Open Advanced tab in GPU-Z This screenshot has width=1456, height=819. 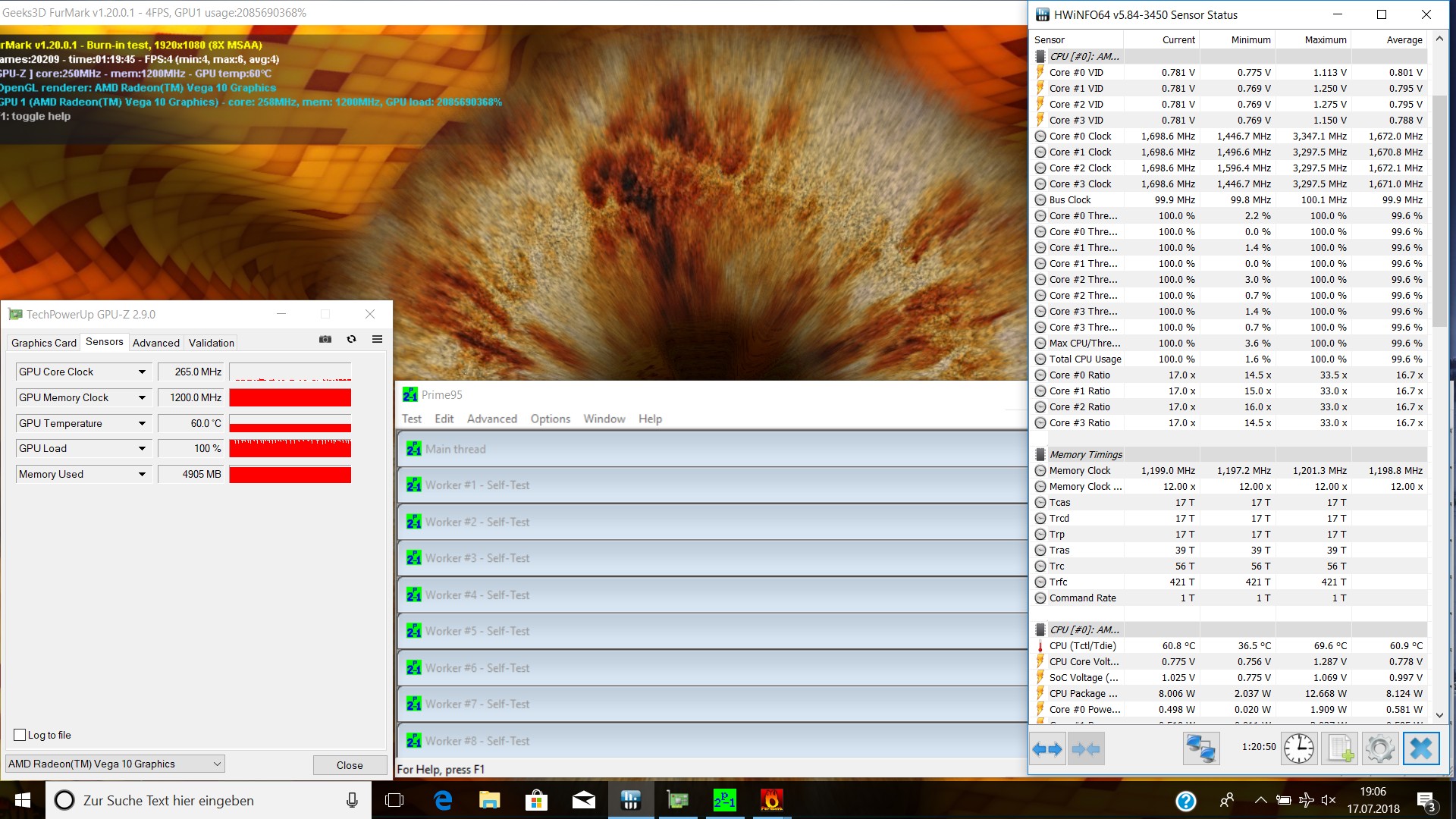click(156, 343)
